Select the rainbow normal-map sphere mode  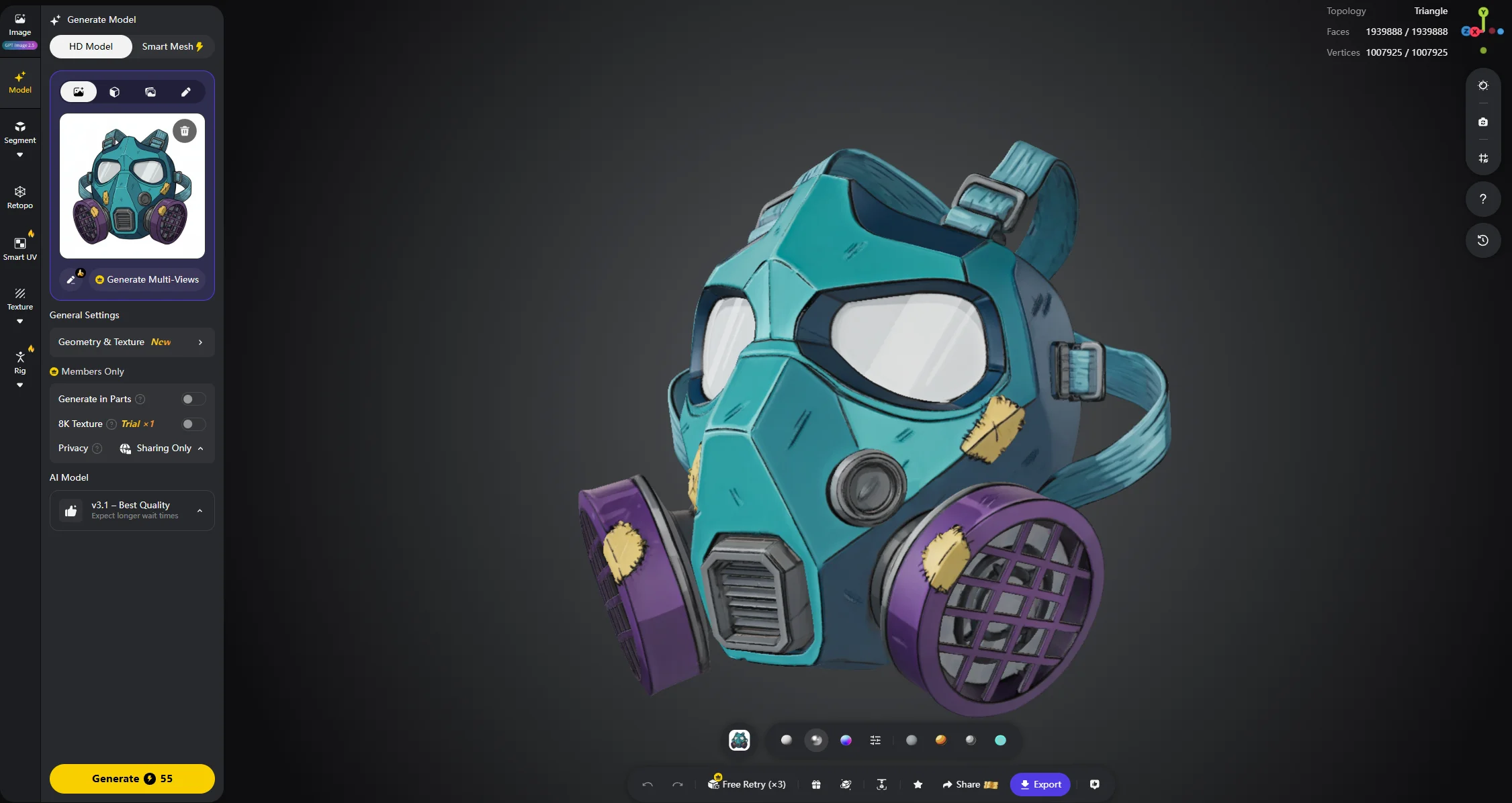pos(846,740)
